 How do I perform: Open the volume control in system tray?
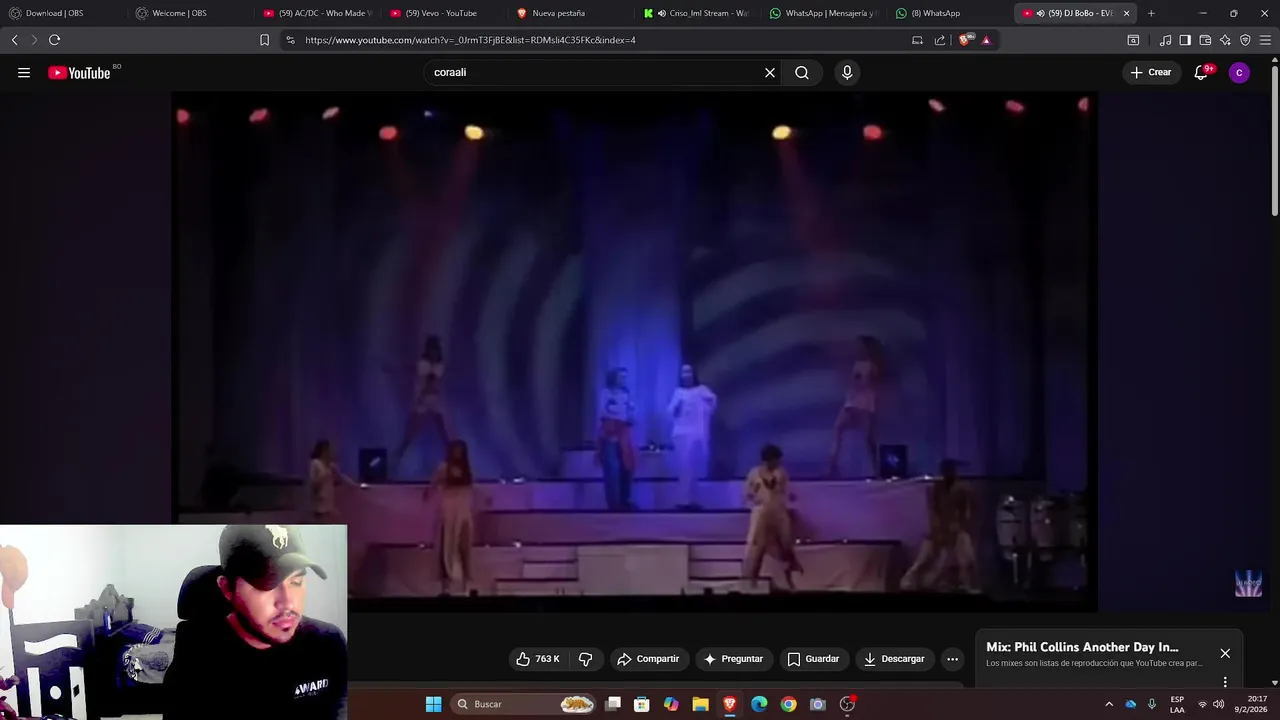[x=1218, y=704]
